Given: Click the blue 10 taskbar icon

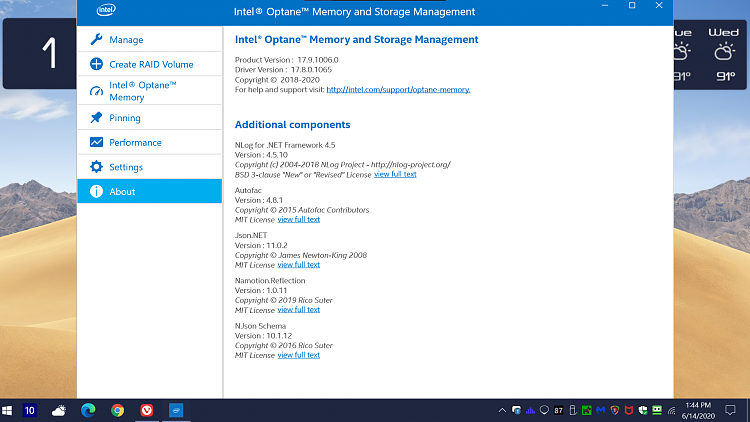Looking at the screenshot, I should (x=30, y=411).
